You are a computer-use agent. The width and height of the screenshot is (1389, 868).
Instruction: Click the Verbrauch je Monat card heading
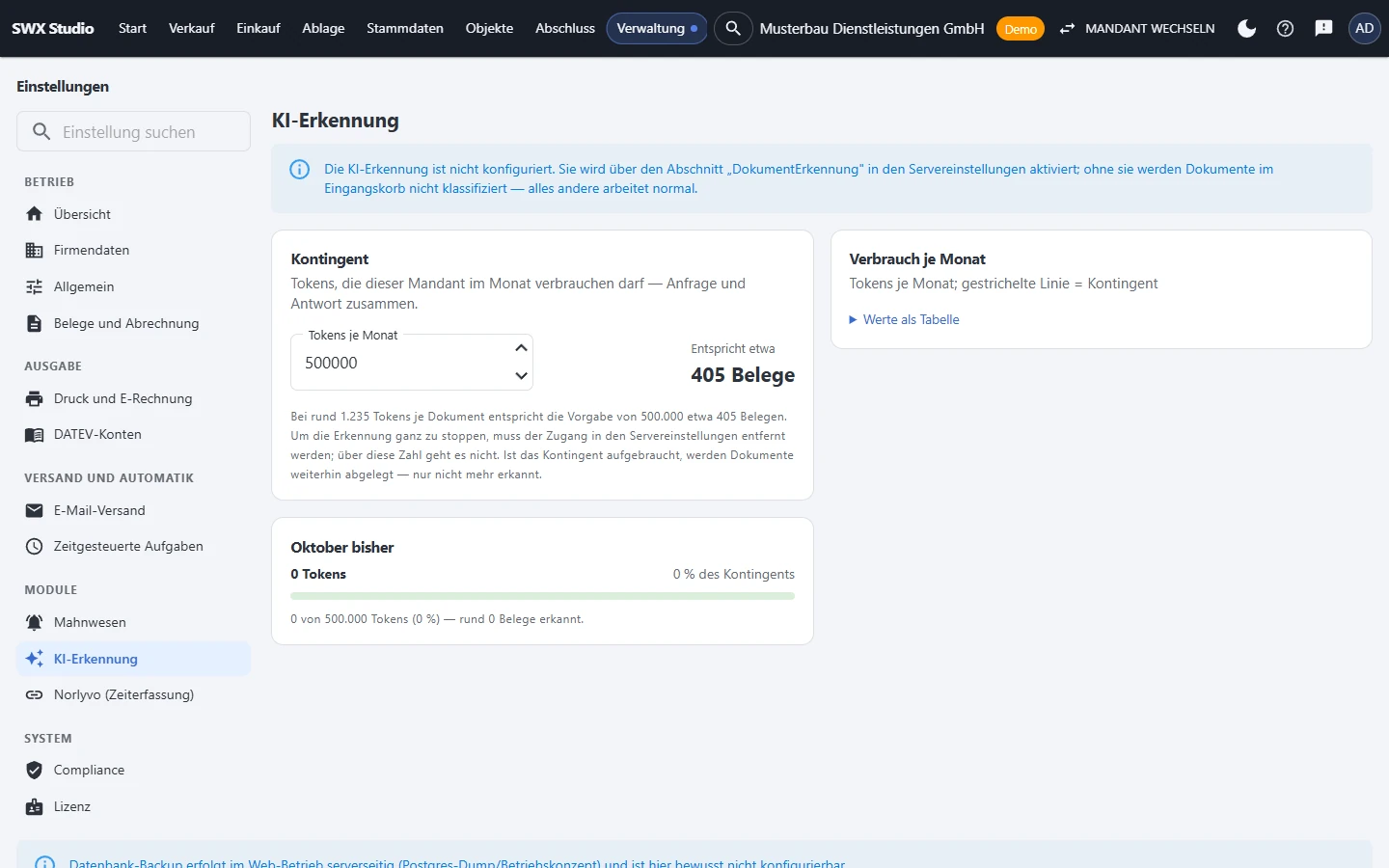(x=917, y=258)
